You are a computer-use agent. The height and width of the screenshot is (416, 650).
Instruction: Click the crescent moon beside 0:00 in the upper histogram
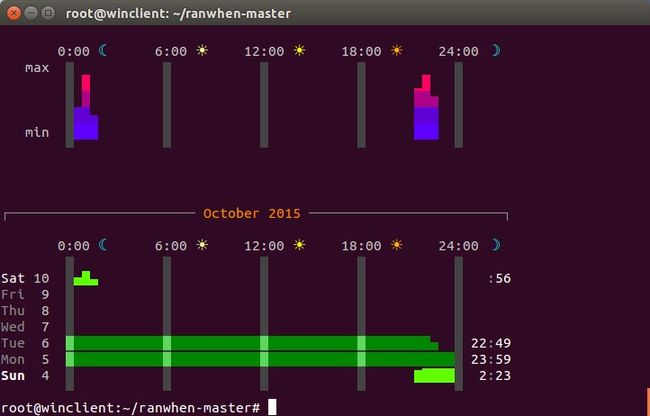[x=103, y=51]
